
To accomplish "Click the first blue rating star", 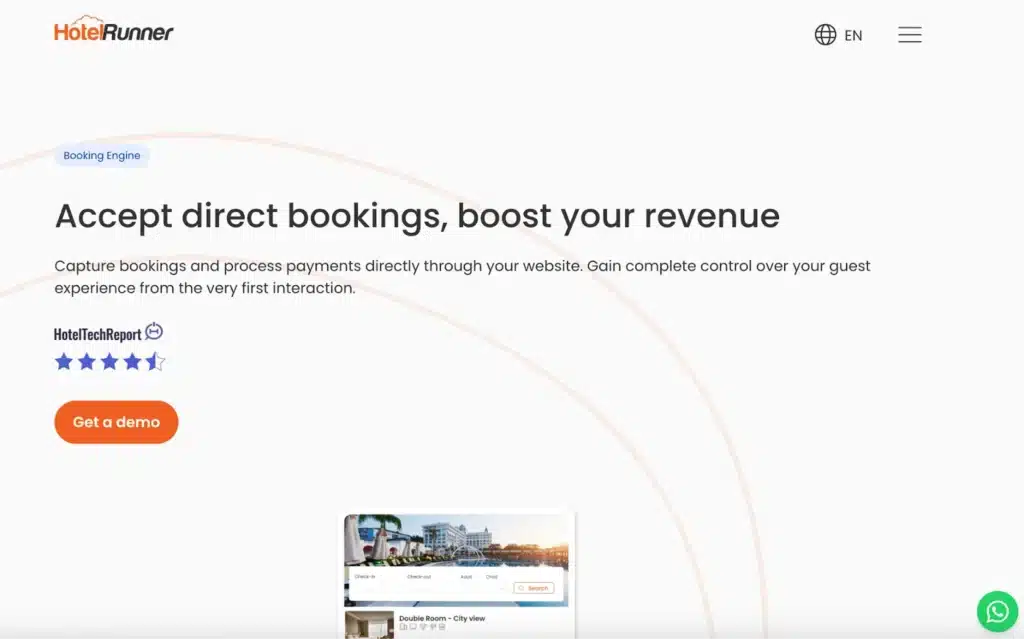I will pyautogui.click(x=63, y=361).
